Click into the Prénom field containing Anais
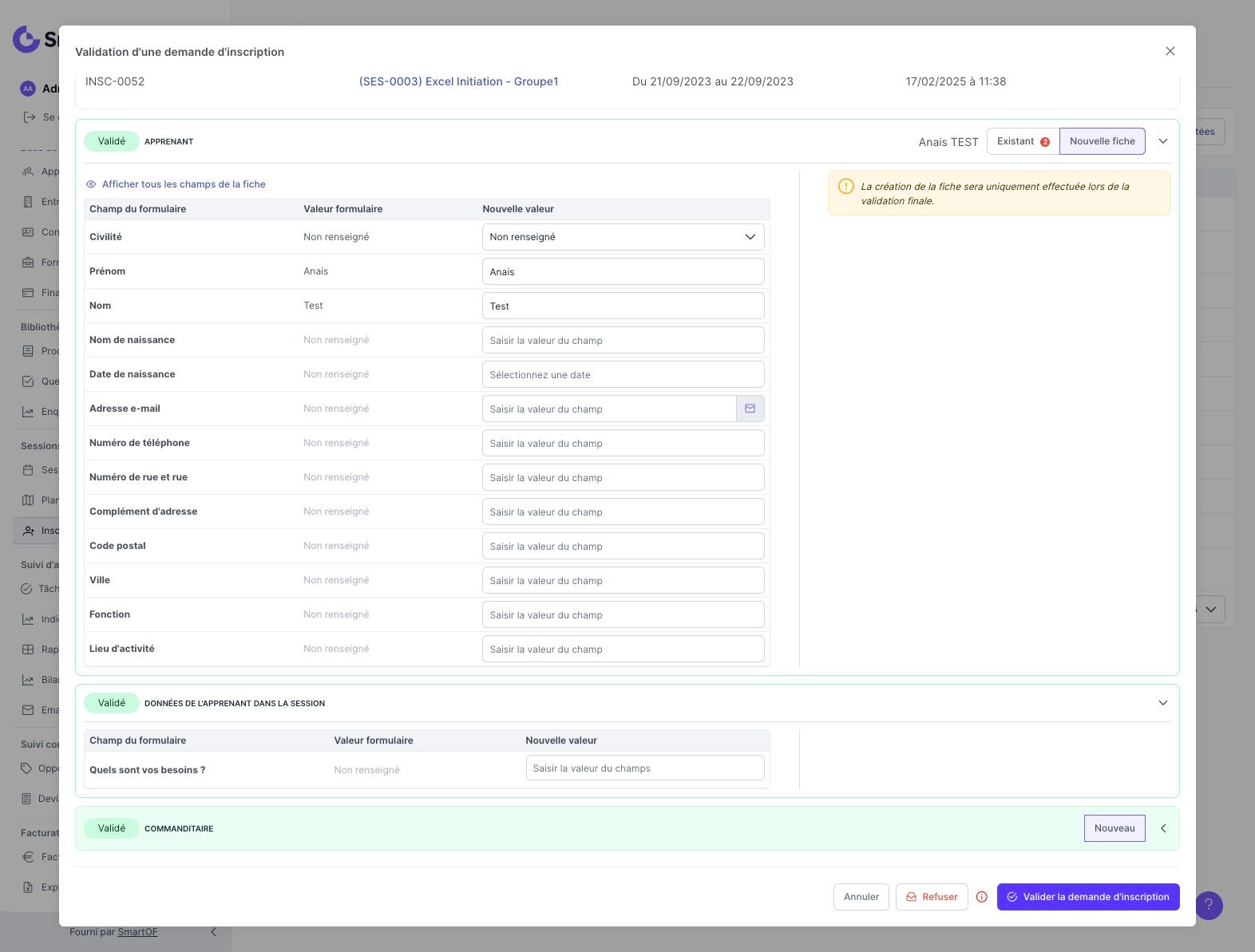Image resolution: width=1255 pixels, height=952 pixels. pos(623,271)
